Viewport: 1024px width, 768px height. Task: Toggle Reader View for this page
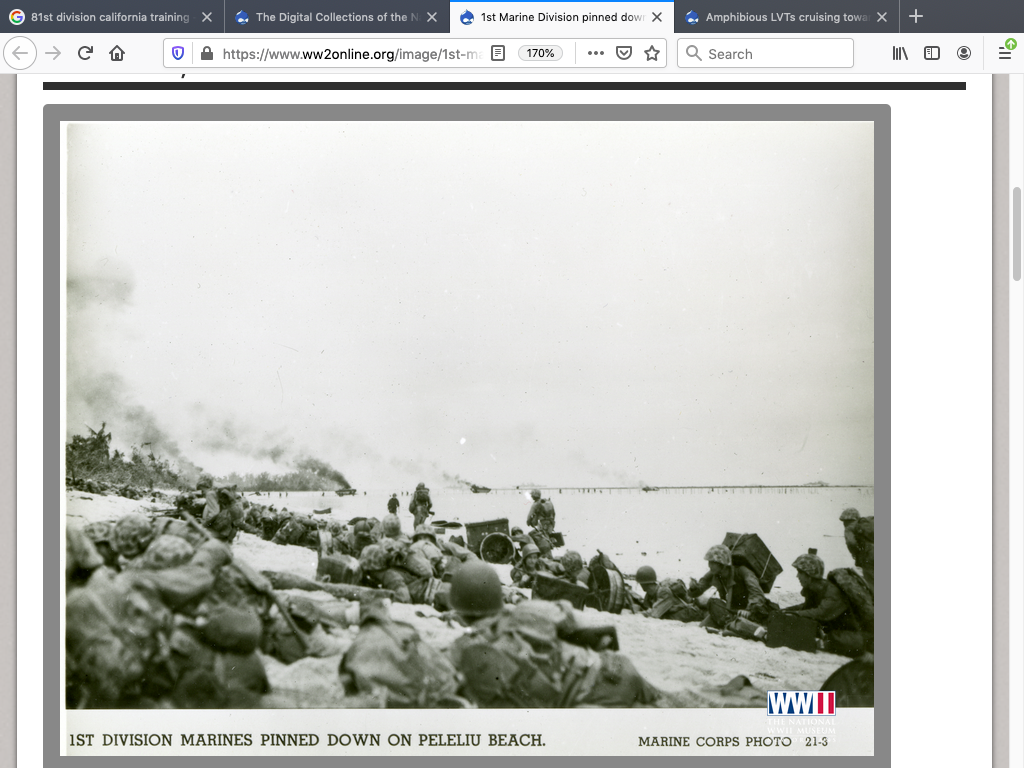click(x=498, y=54)
